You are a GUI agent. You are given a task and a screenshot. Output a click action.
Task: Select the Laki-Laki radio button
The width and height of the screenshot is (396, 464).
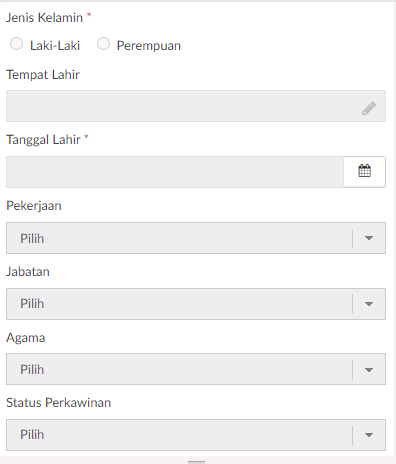[16, 44]
